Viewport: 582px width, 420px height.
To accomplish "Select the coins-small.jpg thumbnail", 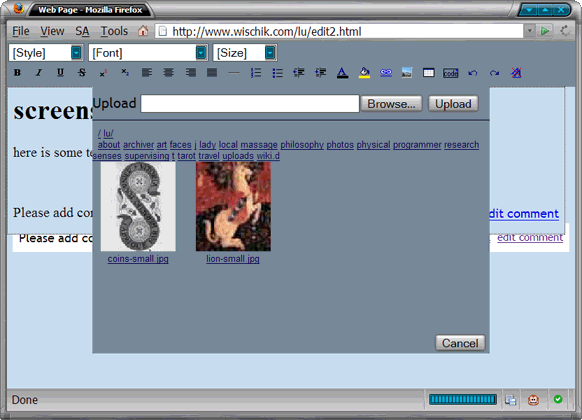I will tap(138, 206).
